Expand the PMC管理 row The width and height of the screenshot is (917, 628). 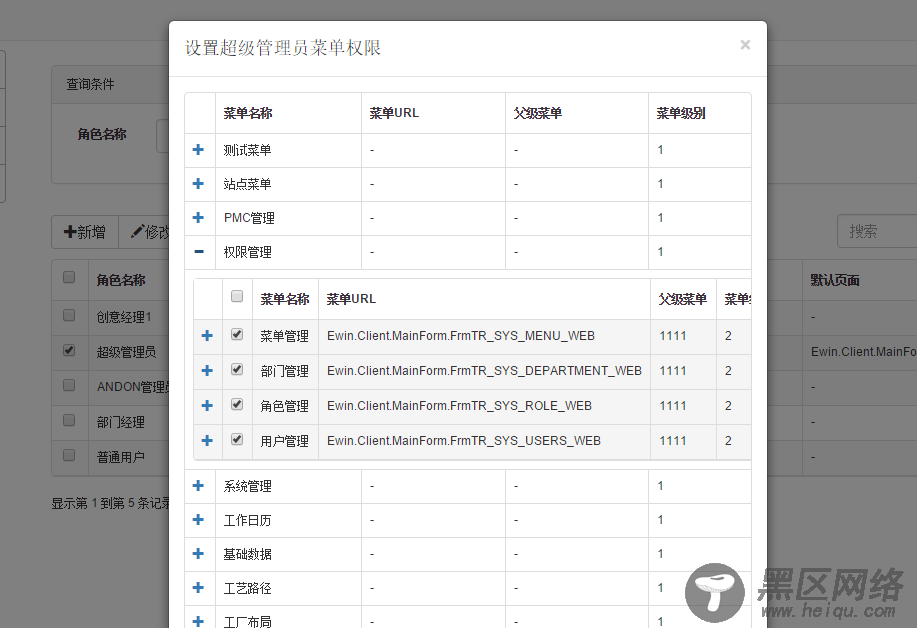(198, 218)
